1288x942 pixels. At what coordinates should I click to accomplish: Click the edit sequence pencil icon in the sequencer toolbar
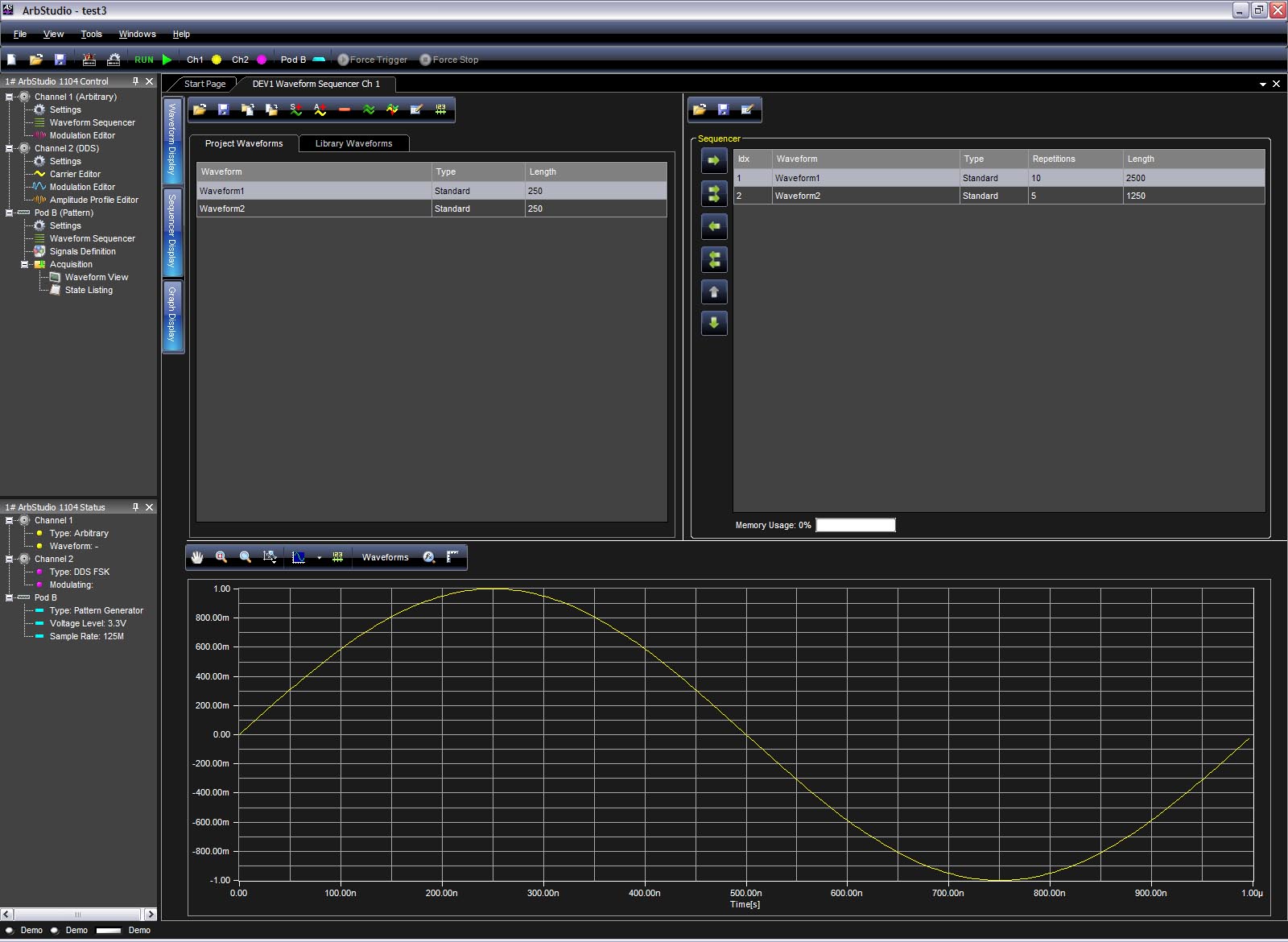pos(747,109)
